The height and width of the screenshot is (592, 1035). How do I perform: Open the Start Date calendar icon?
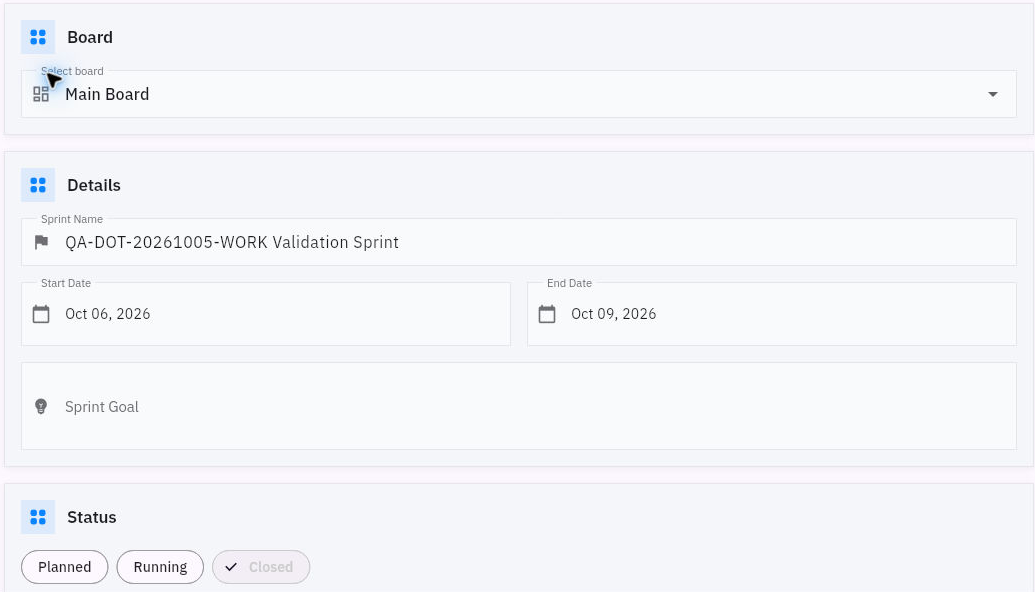coord(41,313)
